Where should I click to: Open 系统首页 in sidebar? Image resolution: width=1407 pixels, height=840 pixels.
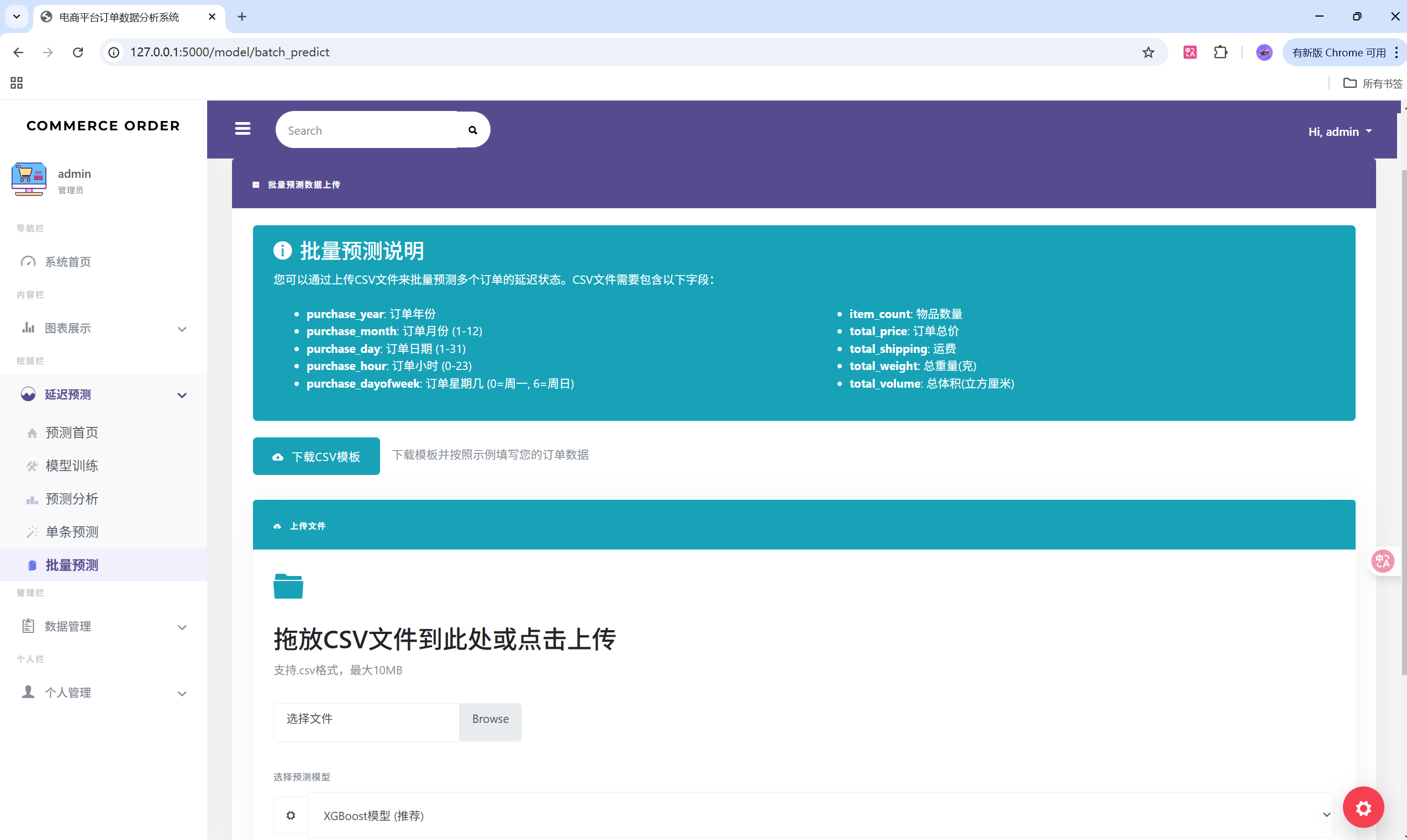pyautogui.click(x=67, y=262)
